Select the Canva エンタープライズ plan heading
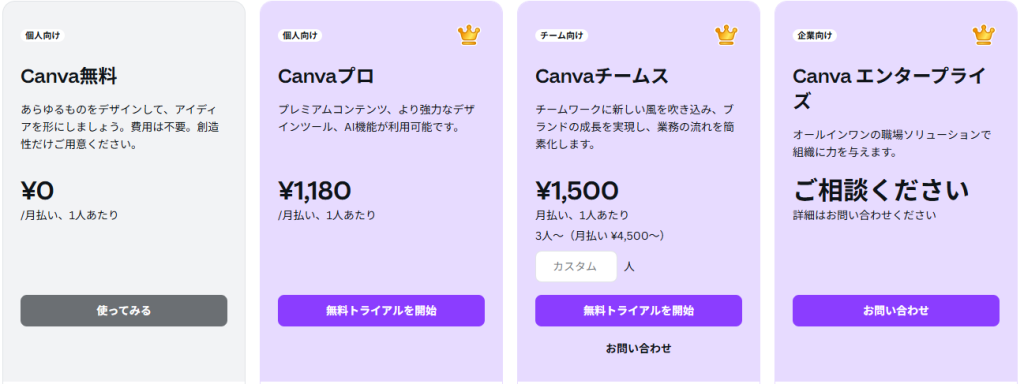The width and height of the screenshot is (1024, 384). click(x=889, y=89)
